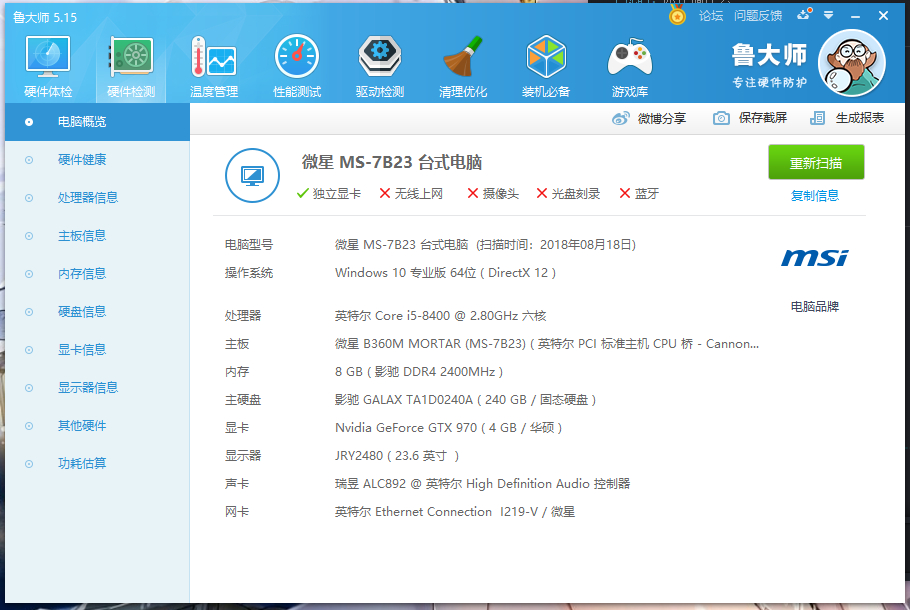Click 微星 B360M MORTAR motherboard value
Viewport: 910px width, 610px height.
pos(547,344)
